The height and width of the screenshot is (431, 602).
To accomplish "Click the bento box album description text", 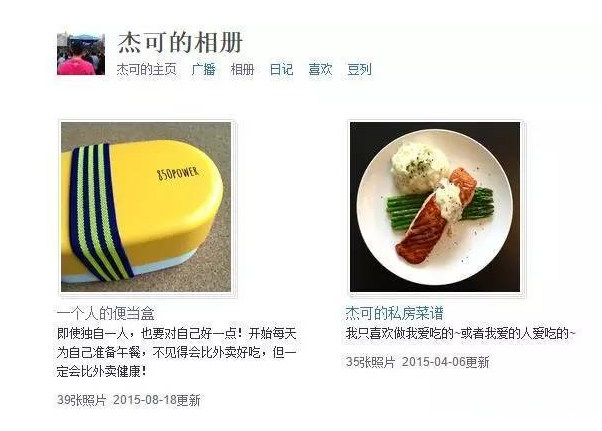I will click(x=177, y=352).
